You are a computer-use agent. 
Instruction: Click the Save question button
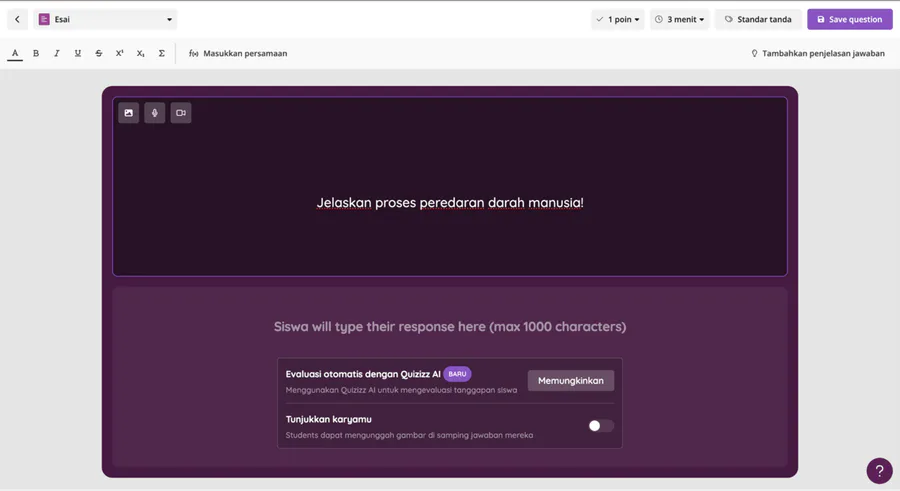(x=849, y=19)
